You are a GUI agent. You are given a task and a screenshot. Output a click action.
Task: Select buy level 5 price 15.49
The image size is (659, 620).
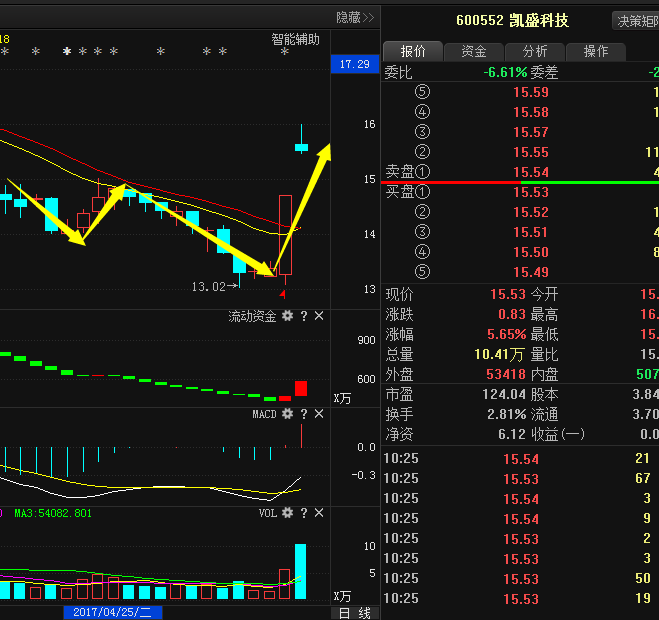click(531, 272)
